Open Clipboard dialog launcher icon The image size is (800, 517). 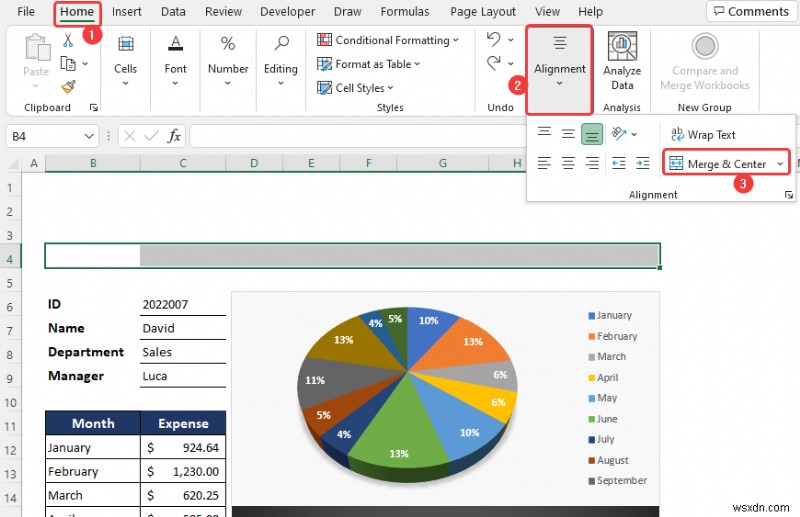[x=94, y=107]
